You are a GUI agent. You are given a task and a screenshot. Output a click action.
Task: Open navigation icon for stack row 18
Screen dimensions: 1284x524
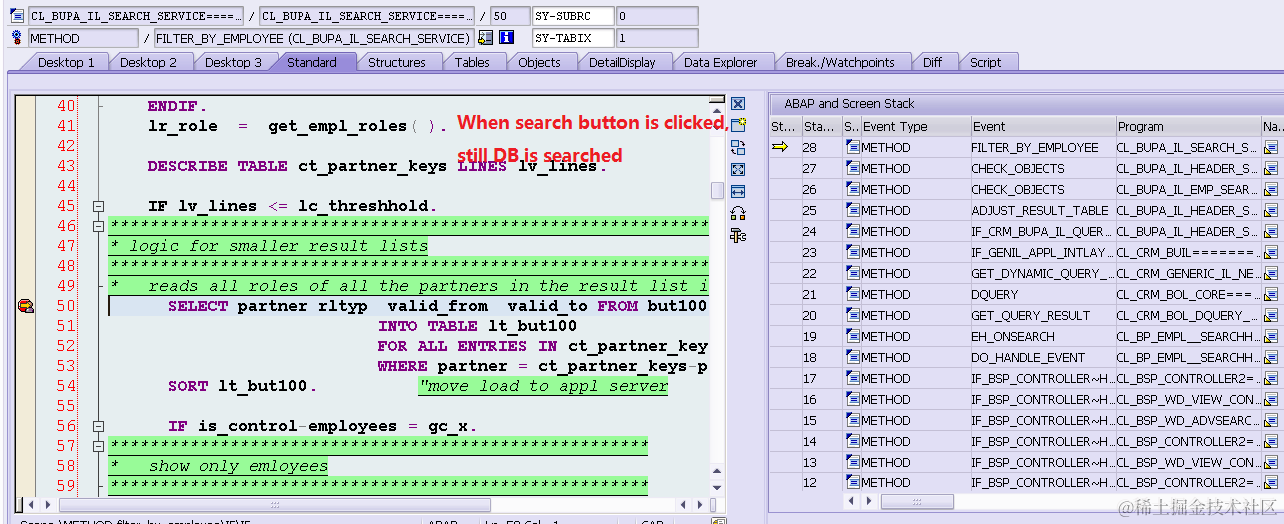(1272, 357)
